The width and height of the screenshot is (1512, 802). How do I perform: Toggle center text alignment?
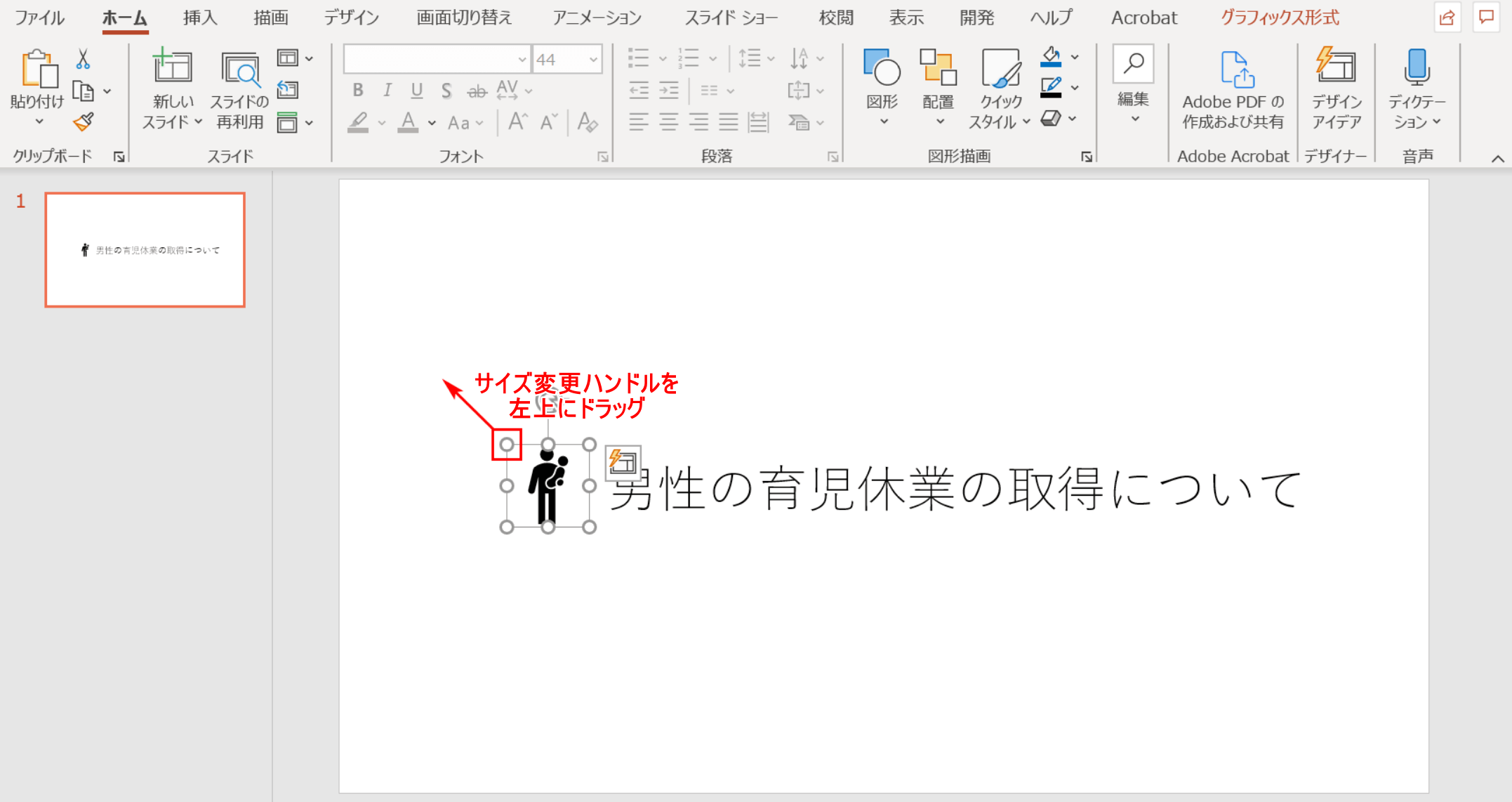pyautogui.click(x=668, y=122)
